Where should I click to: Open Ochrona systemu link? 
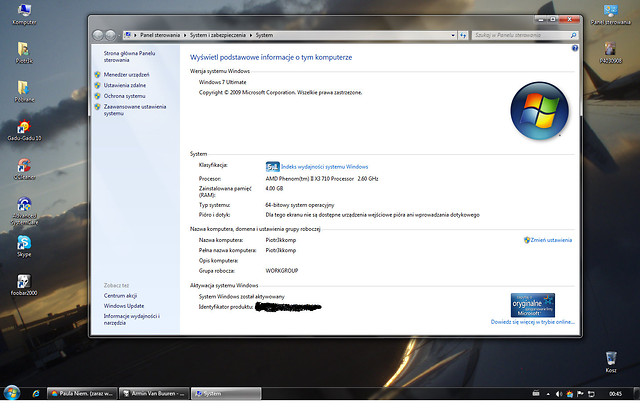tap(124, 96)
